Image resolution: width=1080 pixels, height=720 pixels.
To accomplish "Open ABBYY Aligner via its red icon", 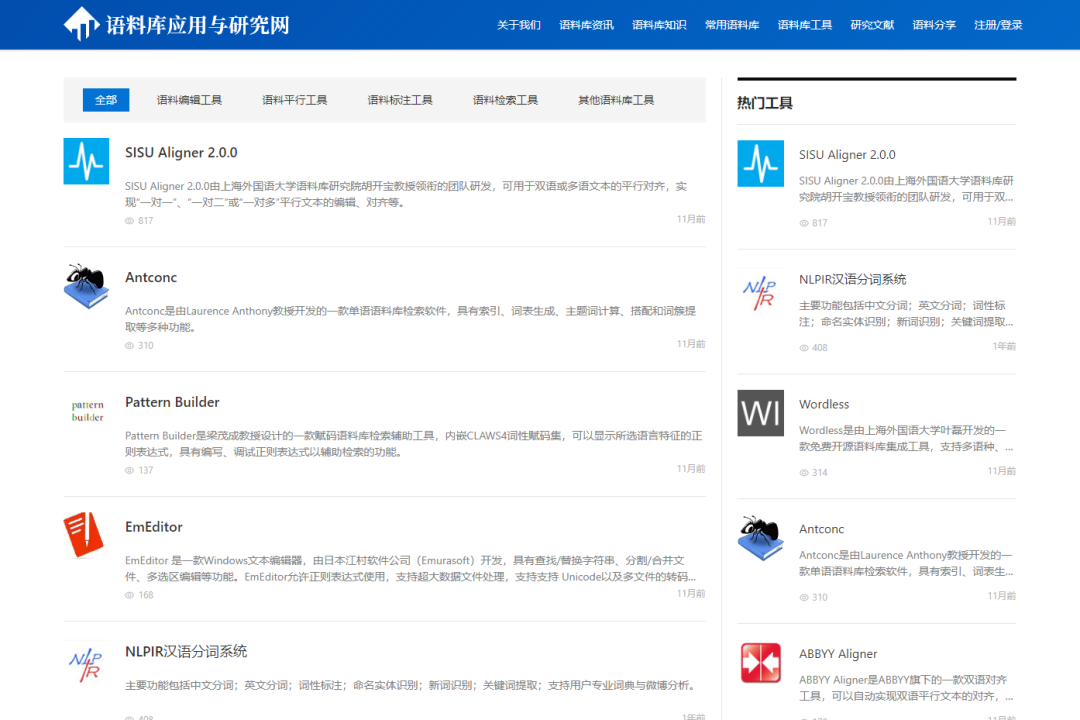I will [x=760, y=662].
